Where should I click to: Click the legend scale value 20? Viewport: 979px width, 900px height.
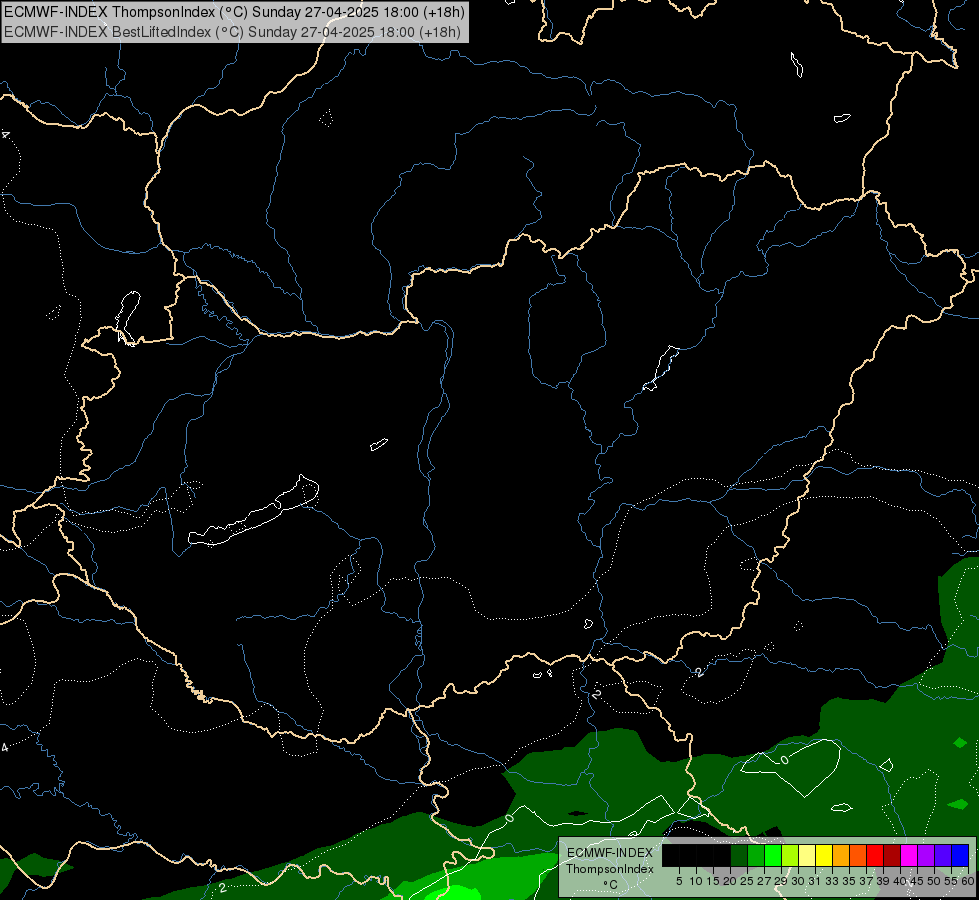coord(730,881)
